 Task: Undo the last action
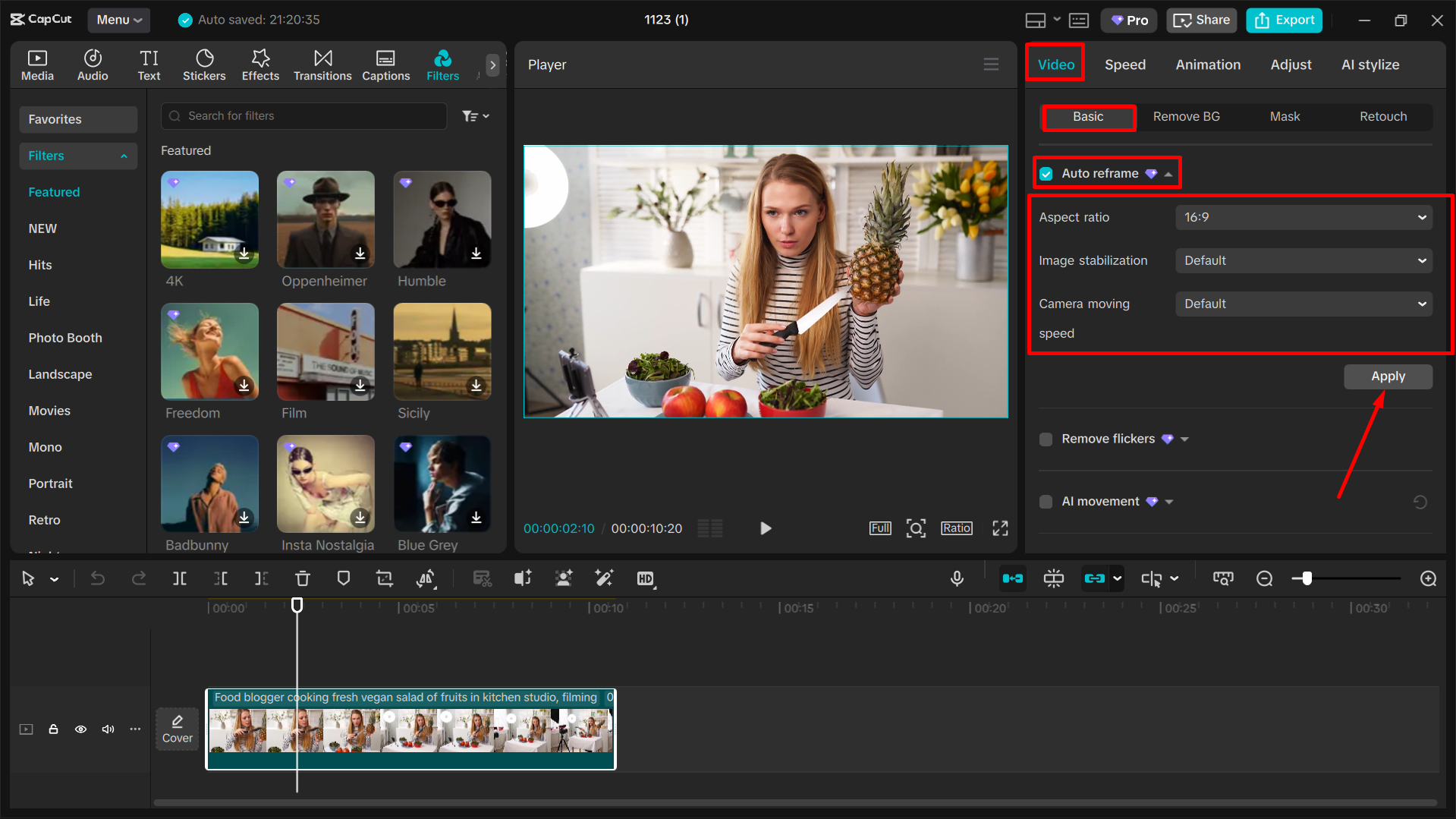click(x=97, y=578)
